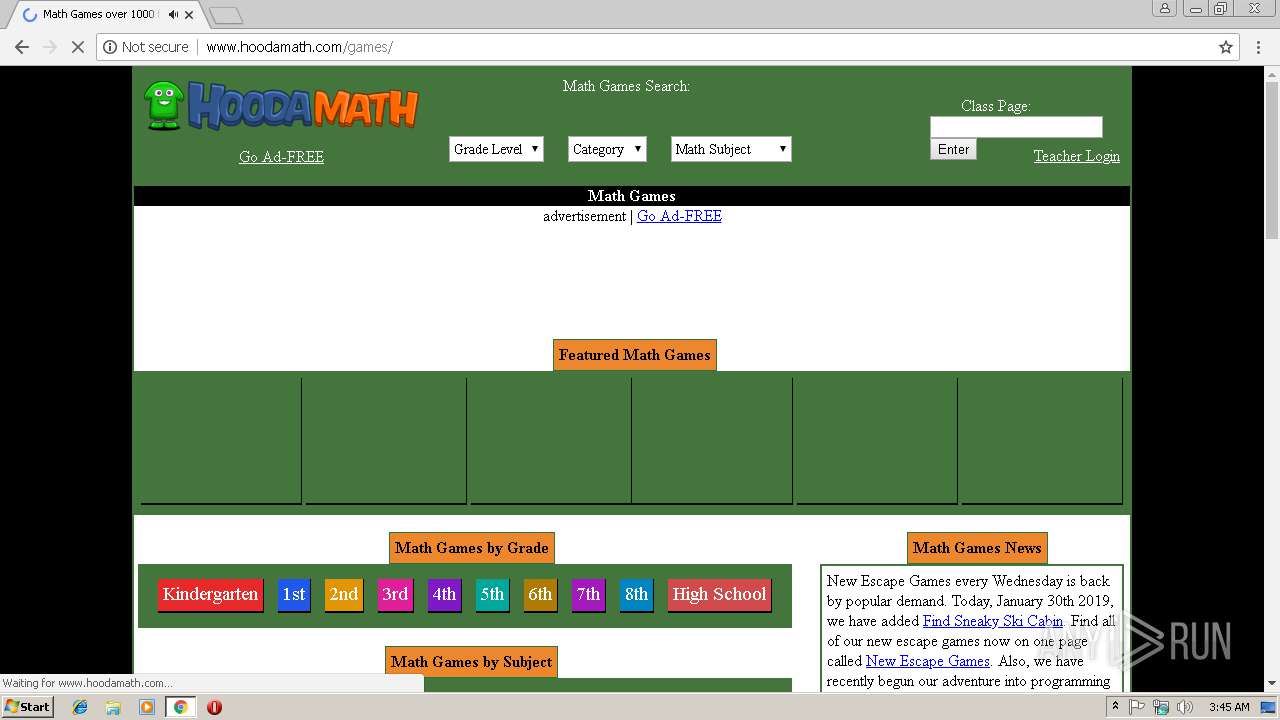Image resolution: width=1280 pixels, height=720 pixels.
Task: Select the Kindergarten grade button
Action: tap(210, 594)
